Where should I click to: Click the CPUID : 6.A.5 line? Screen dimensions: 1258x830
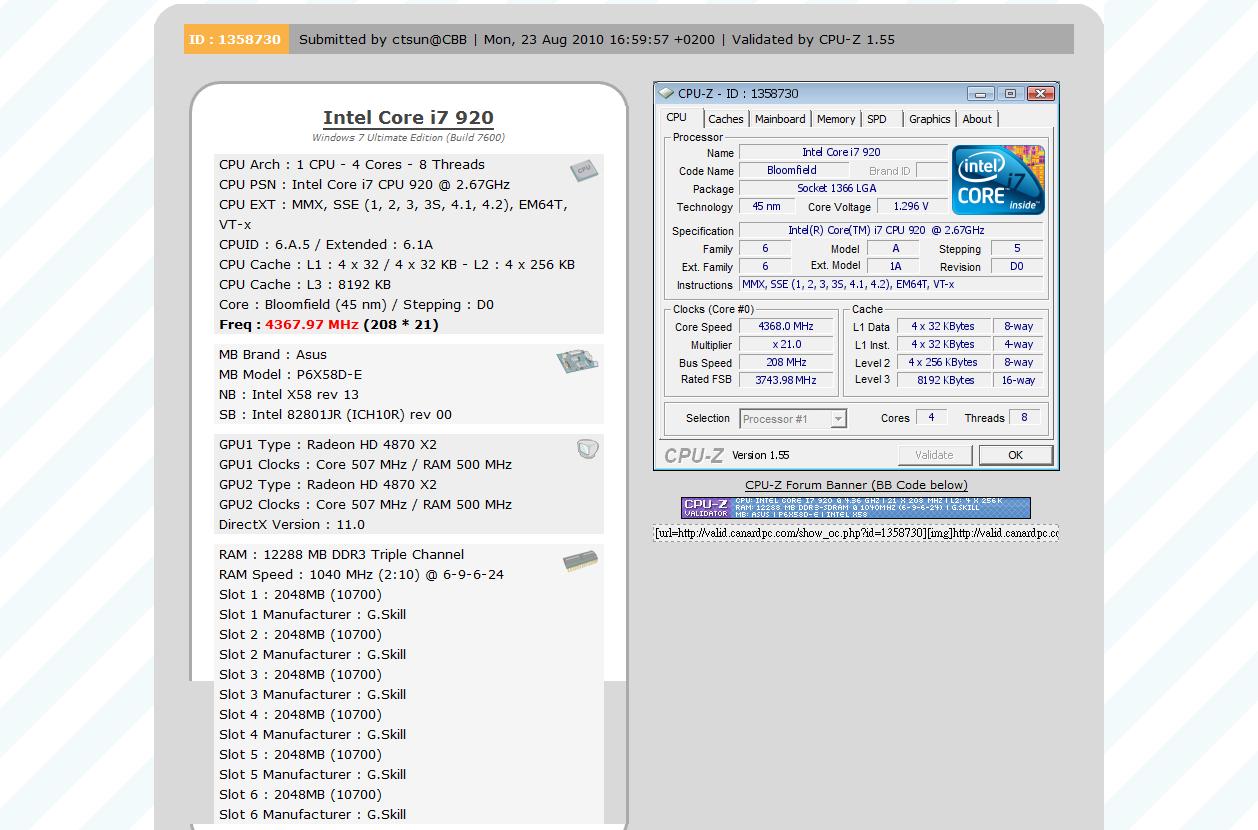coord(326,245)
